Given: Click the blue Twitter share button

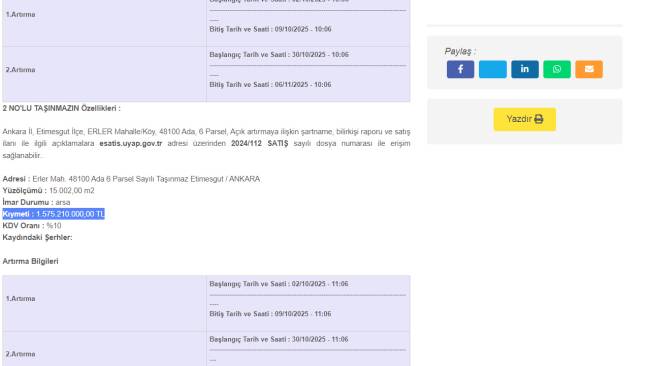Looking at the screenshot, I should (x=492, y=69).
